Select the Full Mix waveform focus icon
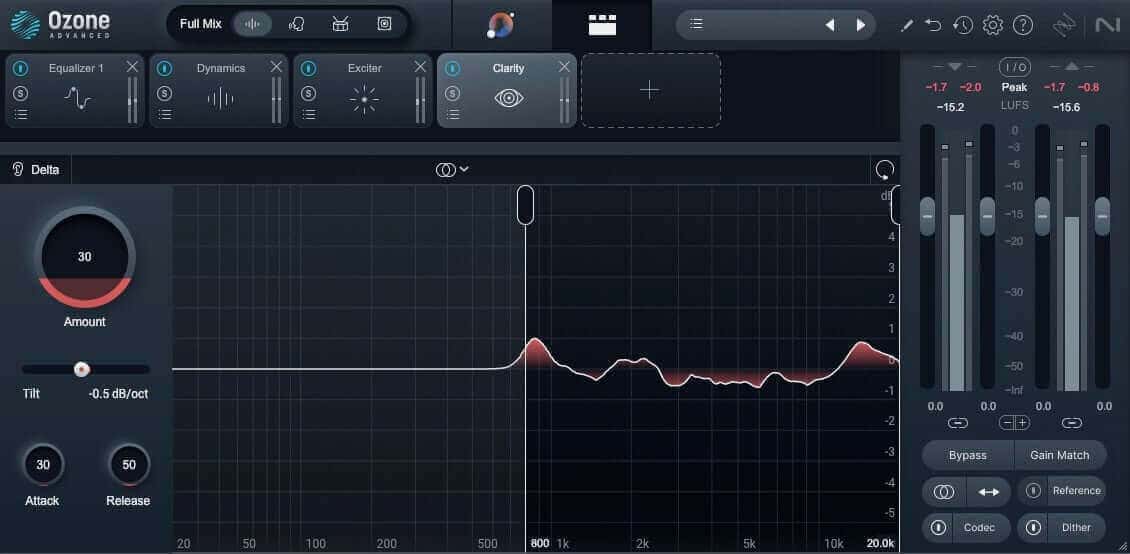The image size is (1130, 554). [x=252, y=24]
